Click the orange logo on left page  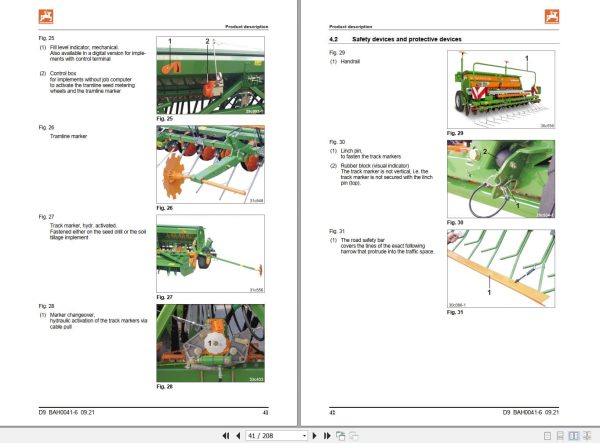click(46, 17)
